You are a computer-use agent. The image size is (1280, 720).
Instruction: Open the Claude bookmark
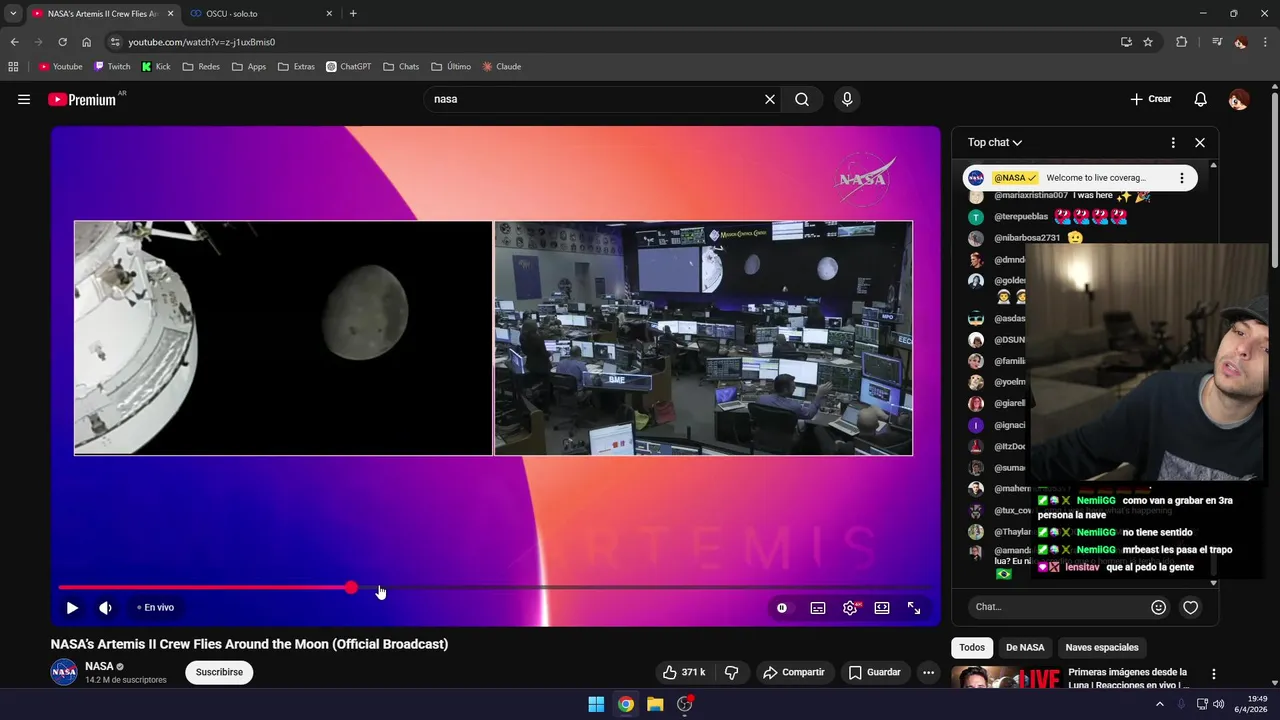point(502,66)
